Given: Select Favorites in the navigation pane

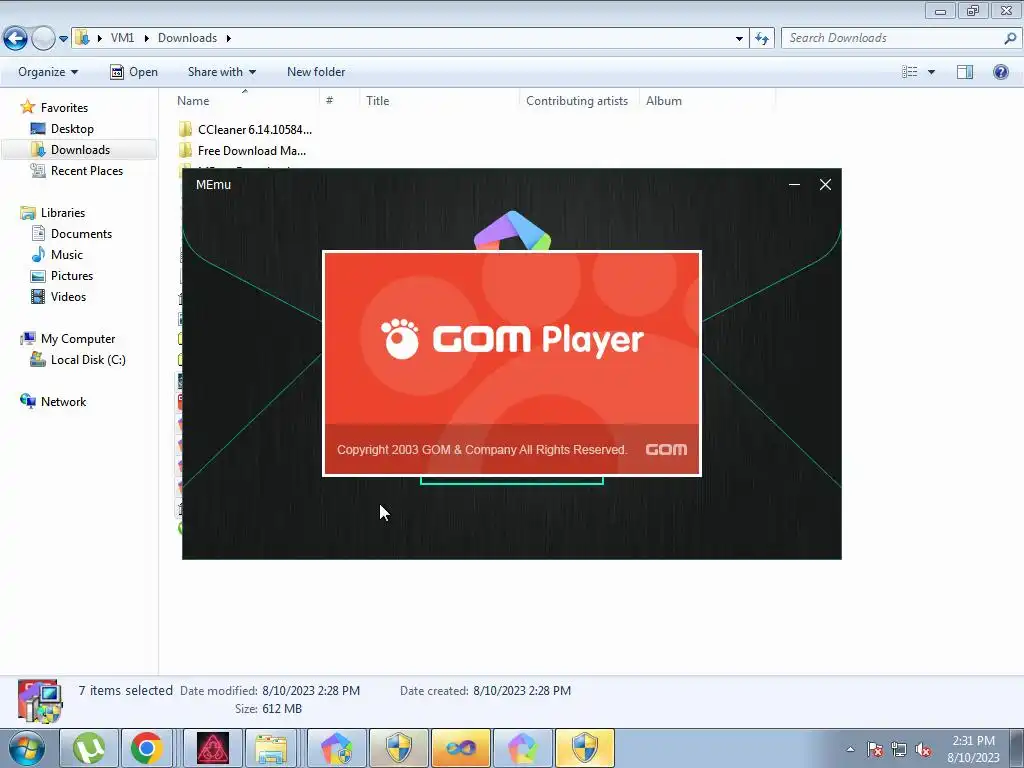Looking at the screenshot, I should [x=64, y=108].
